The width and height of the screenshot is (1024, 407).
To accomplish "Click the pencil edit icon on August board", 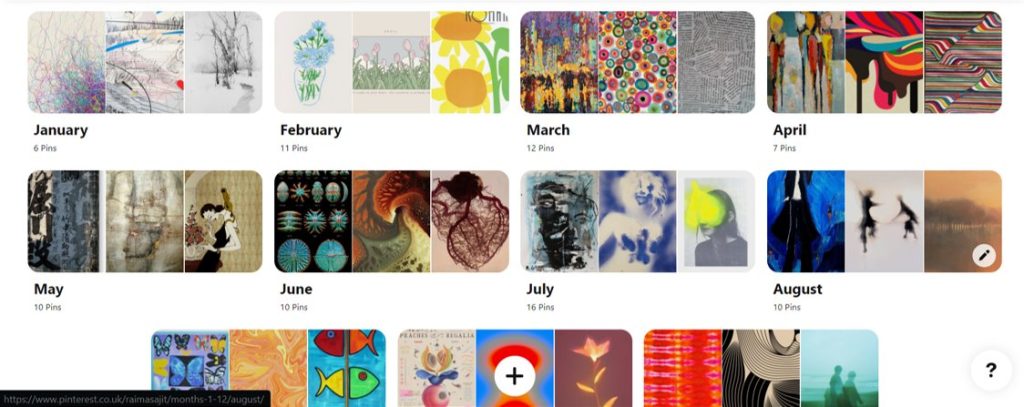I will [x=984, y=255].
